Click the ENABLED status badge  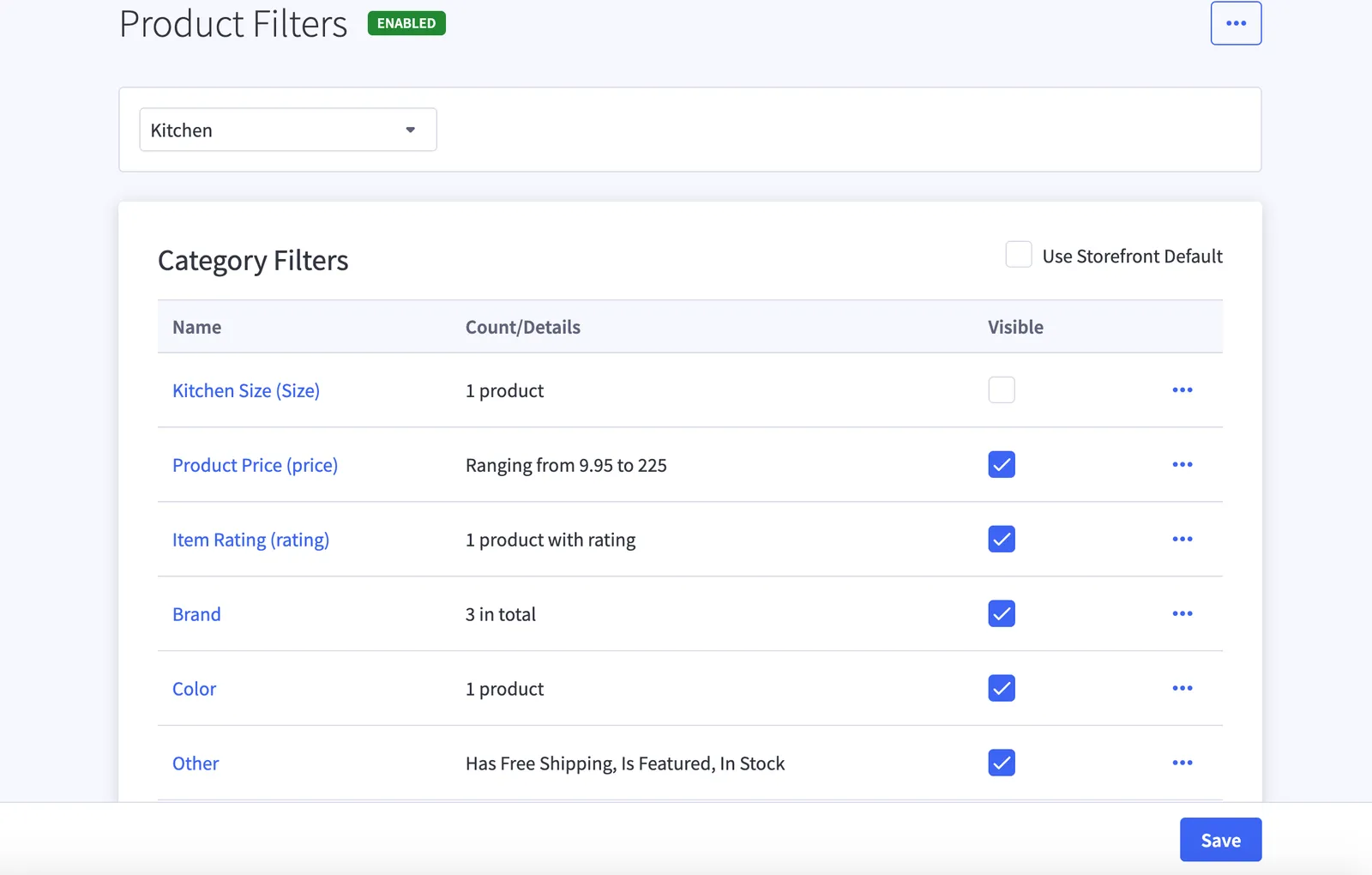click(406, 23)
